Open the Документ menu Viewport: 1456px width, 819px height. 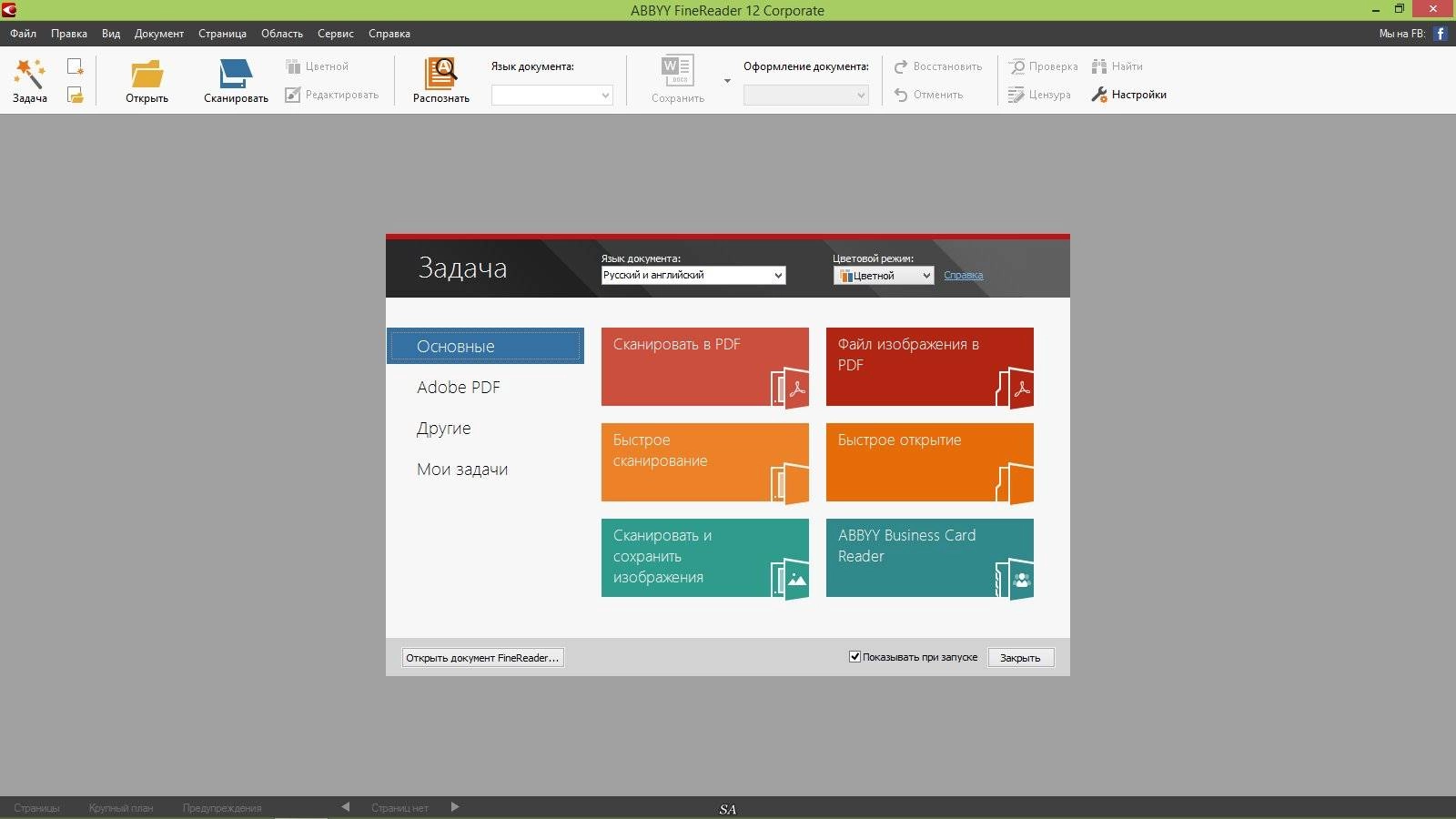coord(159,34)
